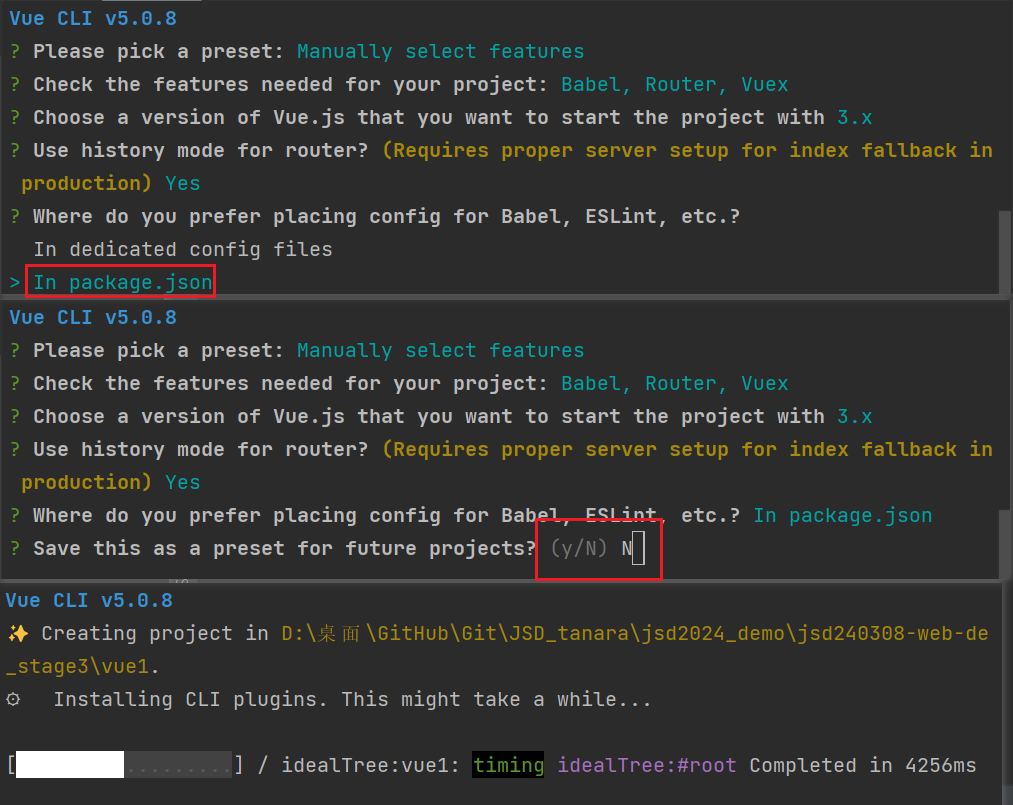Select the 'In dedicated config files' option
1013x805 pixels.
click(183, 249)
